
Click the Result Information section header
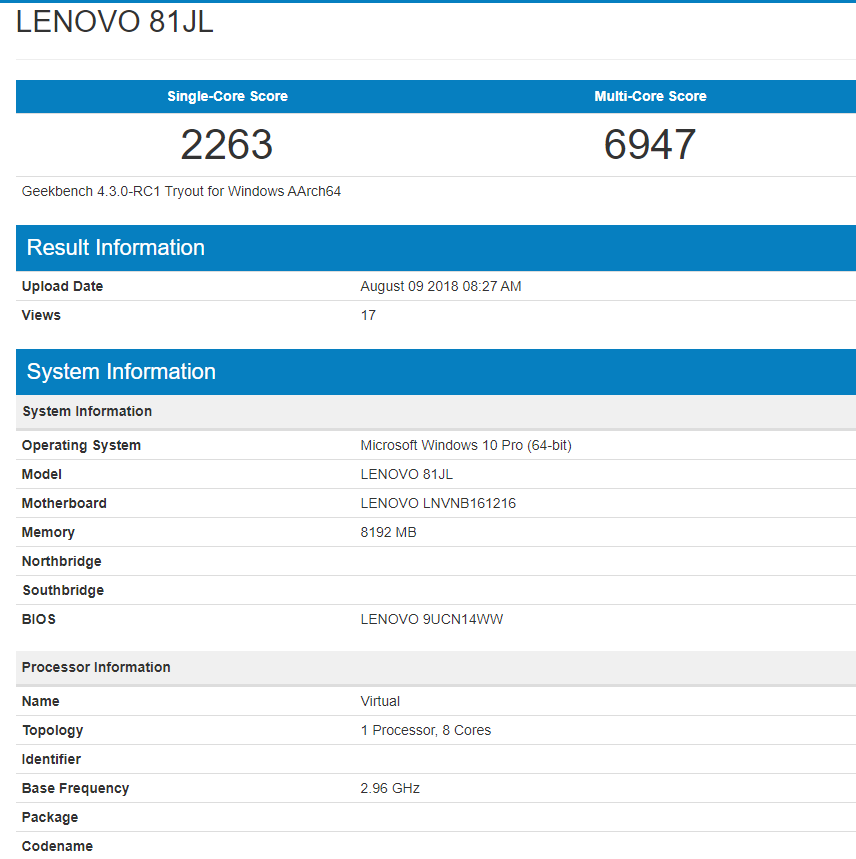tap(116, 248)
